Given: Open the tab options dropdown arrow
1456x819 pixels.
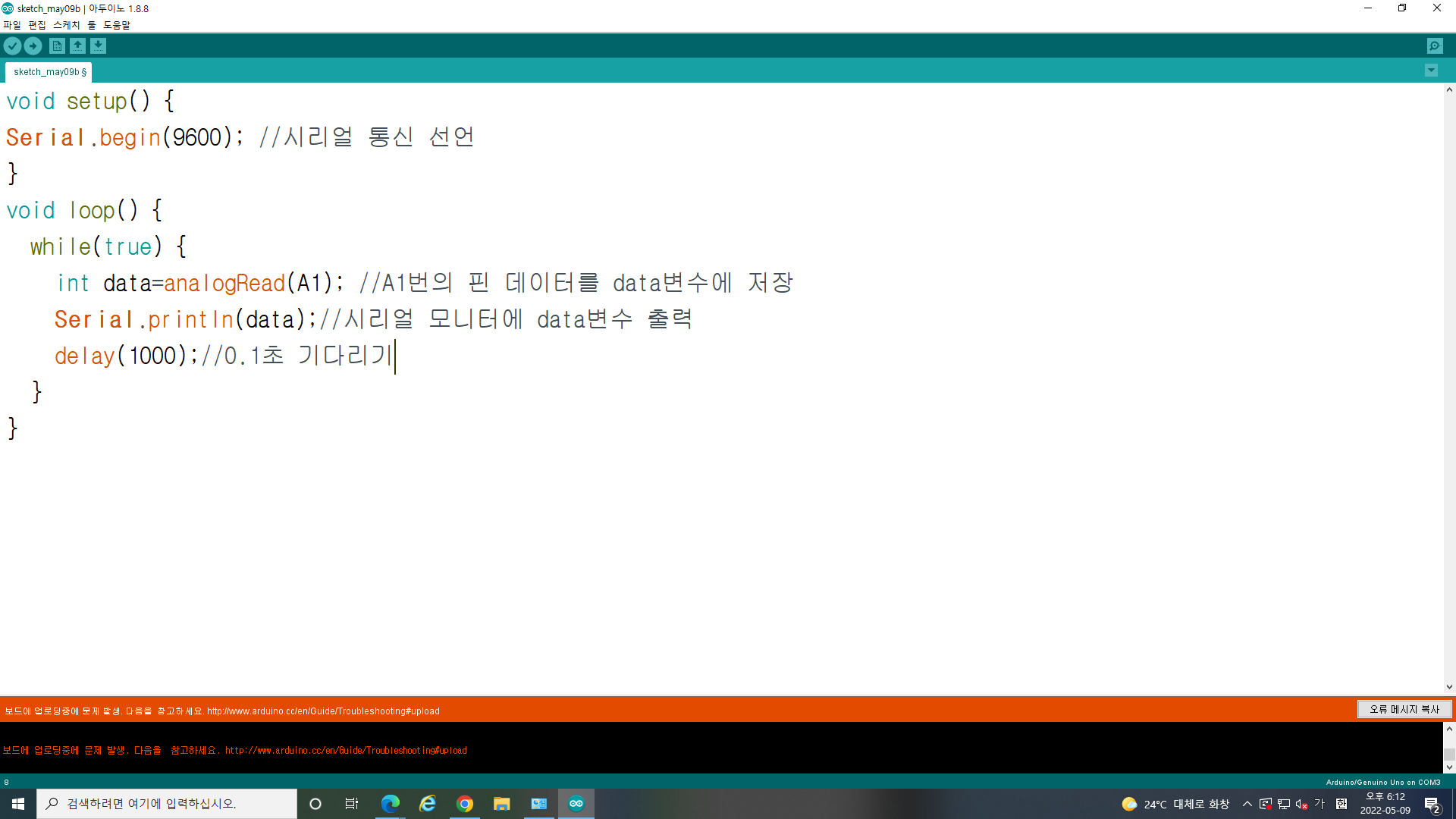Looking at the screenshot, I should tap(1431, 71).
